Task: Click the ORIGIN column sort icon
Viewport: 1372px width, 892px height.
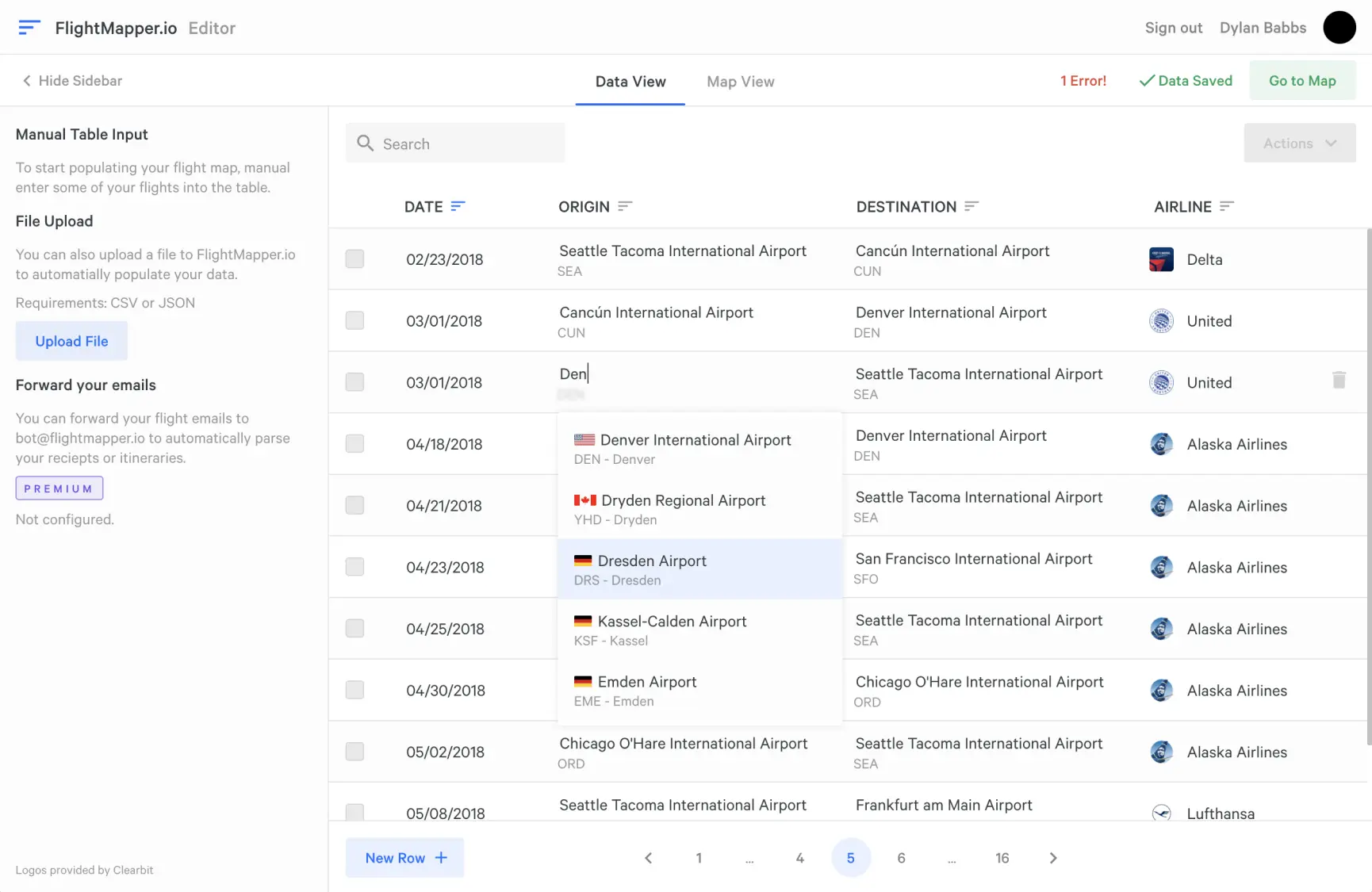Action: pos(625,206)
